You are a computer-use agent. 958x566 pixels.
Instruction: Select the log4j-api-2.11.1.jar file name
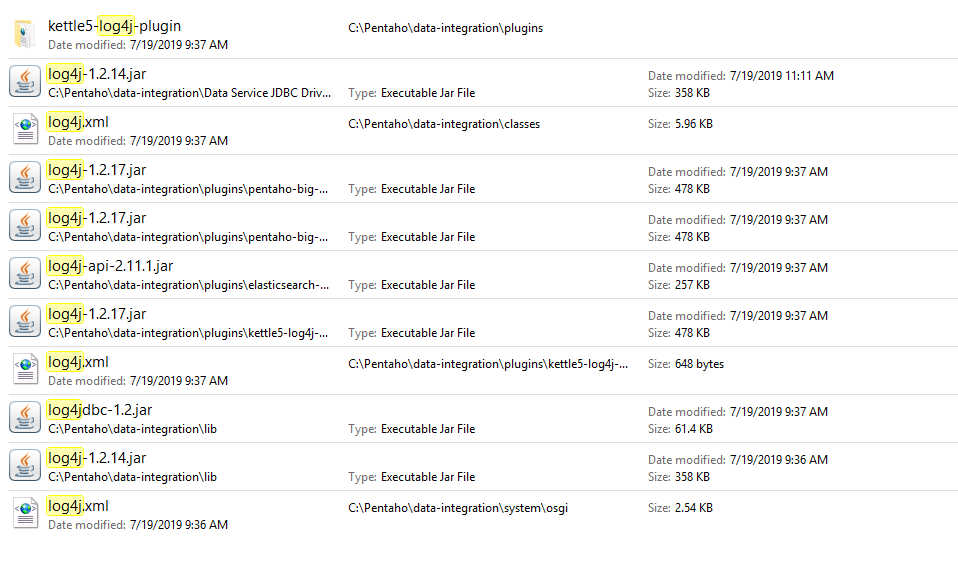click(x=110, y=266)
